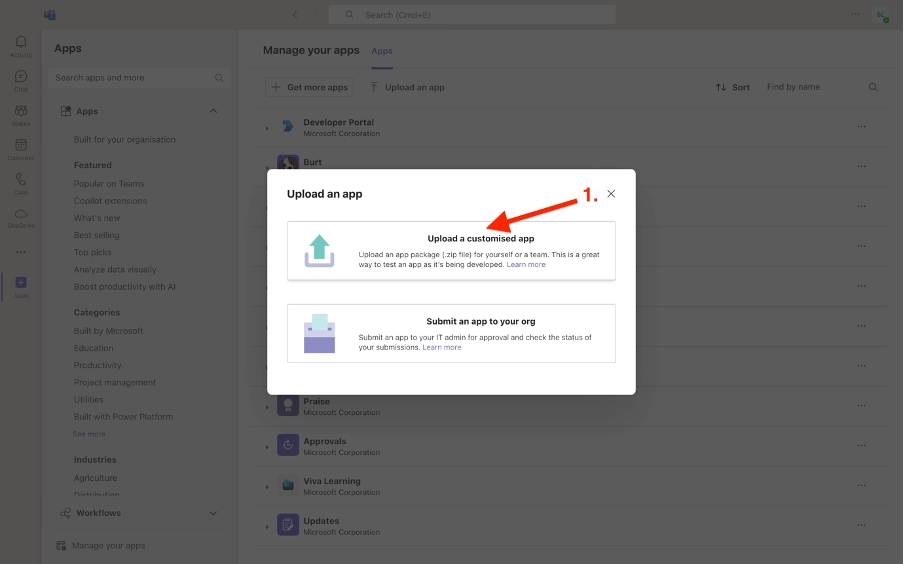Choose Upload a customised app option
The width and height of the screenshot is (904, 564).
coord(451,251)
